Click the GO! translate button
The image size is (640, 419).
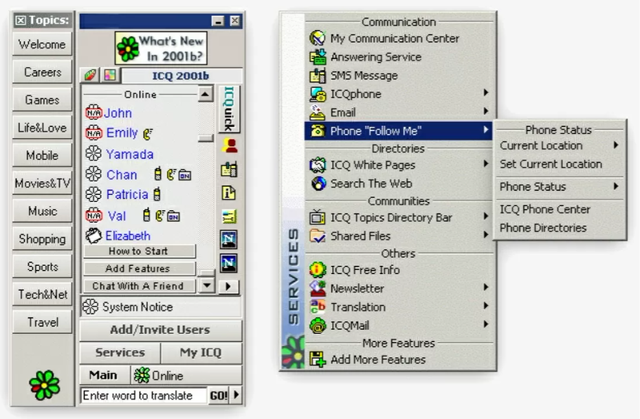tap(218, 395)
